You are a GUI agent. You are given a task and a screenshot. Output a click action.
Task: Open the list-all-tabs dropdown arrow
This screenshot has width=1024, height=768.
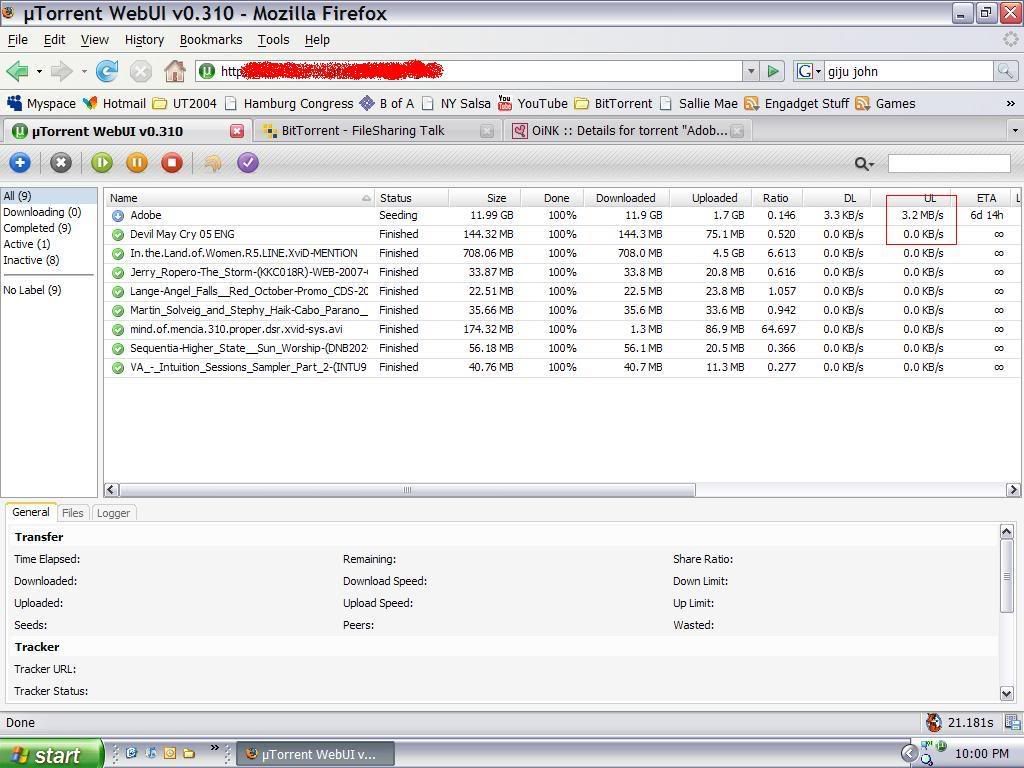[x=1015, y=131]
